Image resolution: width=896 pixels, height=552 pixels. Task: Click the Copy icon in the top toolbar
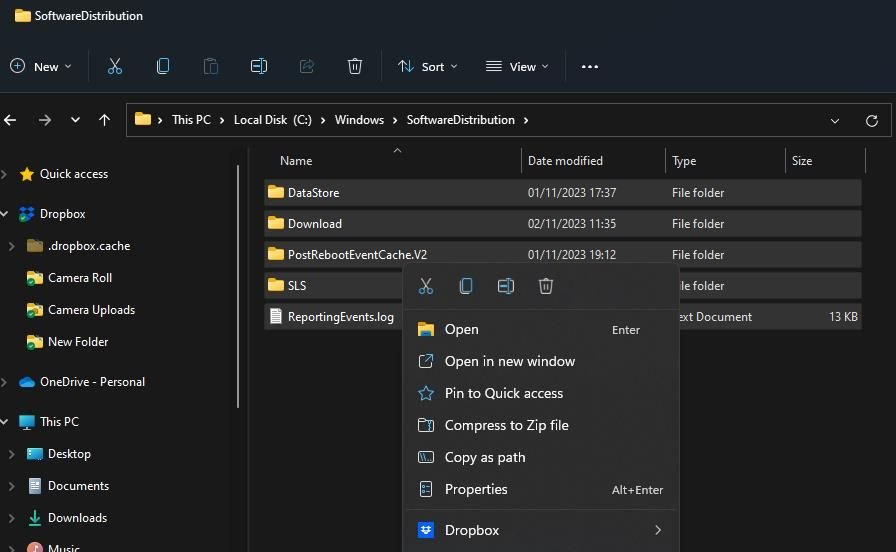(163, 66)
